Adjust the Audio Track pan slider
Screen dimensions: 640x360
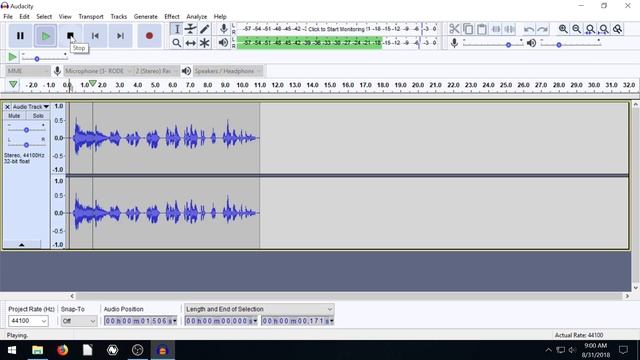(x=26, y=144)
